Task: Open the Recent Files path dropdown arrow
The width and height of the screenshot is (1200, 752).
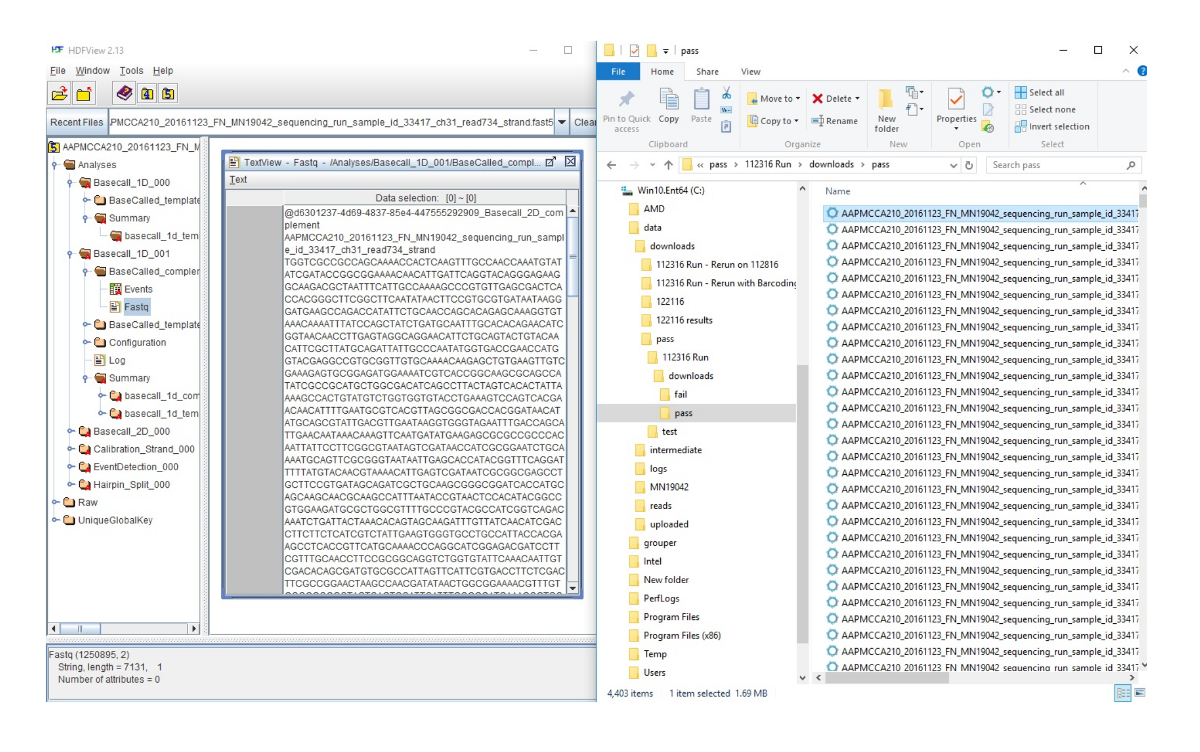Action: [x=562, y=123]
